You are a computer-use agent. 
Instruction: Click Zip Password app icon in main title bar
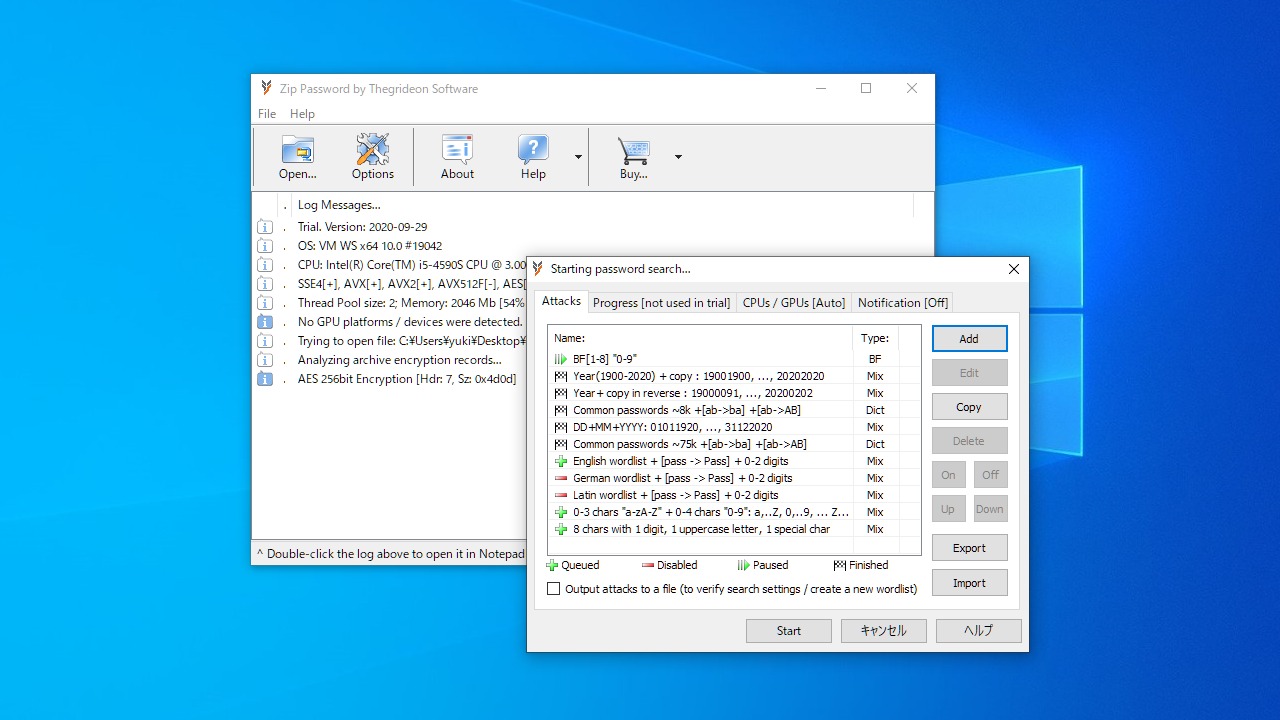pyautogui.click(x=266, y=88)
